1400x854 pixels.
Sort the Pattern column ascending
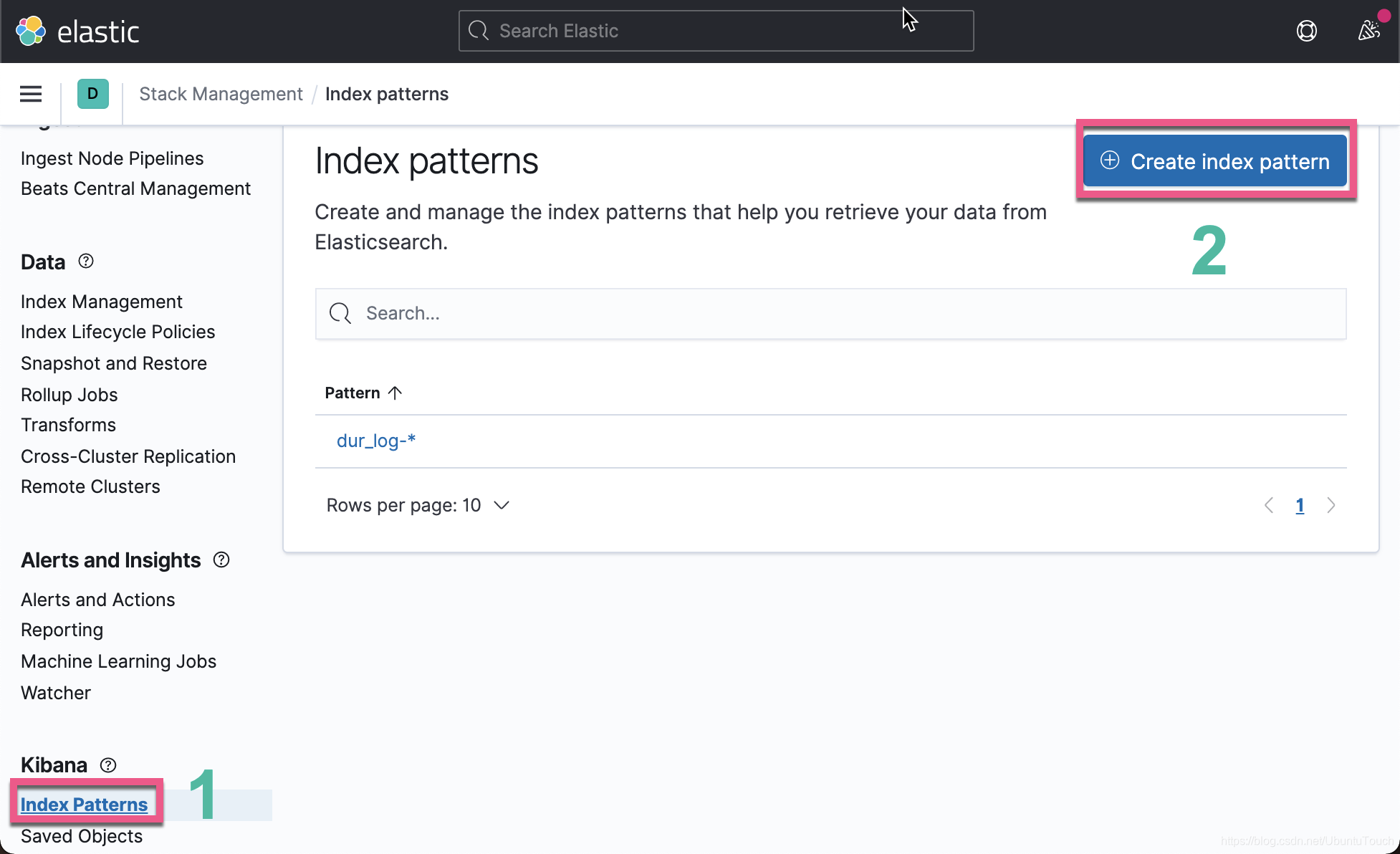pos(363,393)
